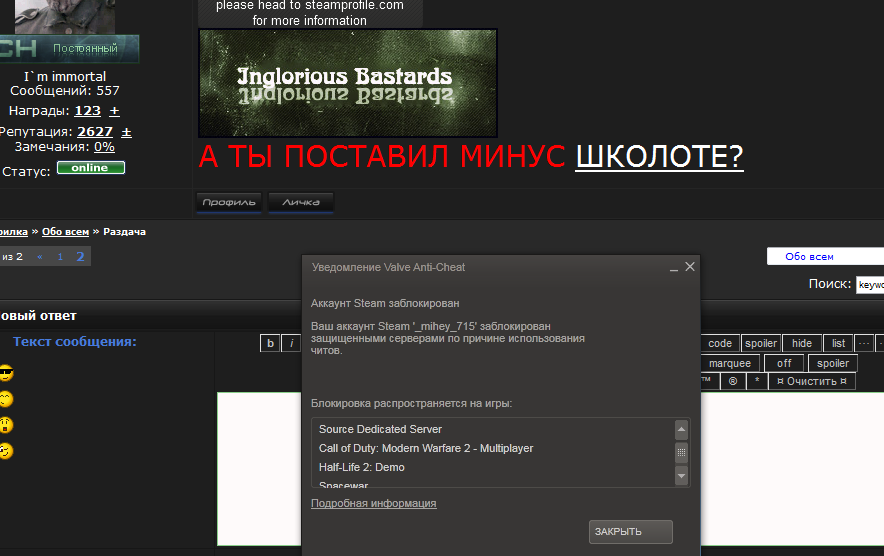Go to the Обо всем breadcrumb link

(65, 232)
